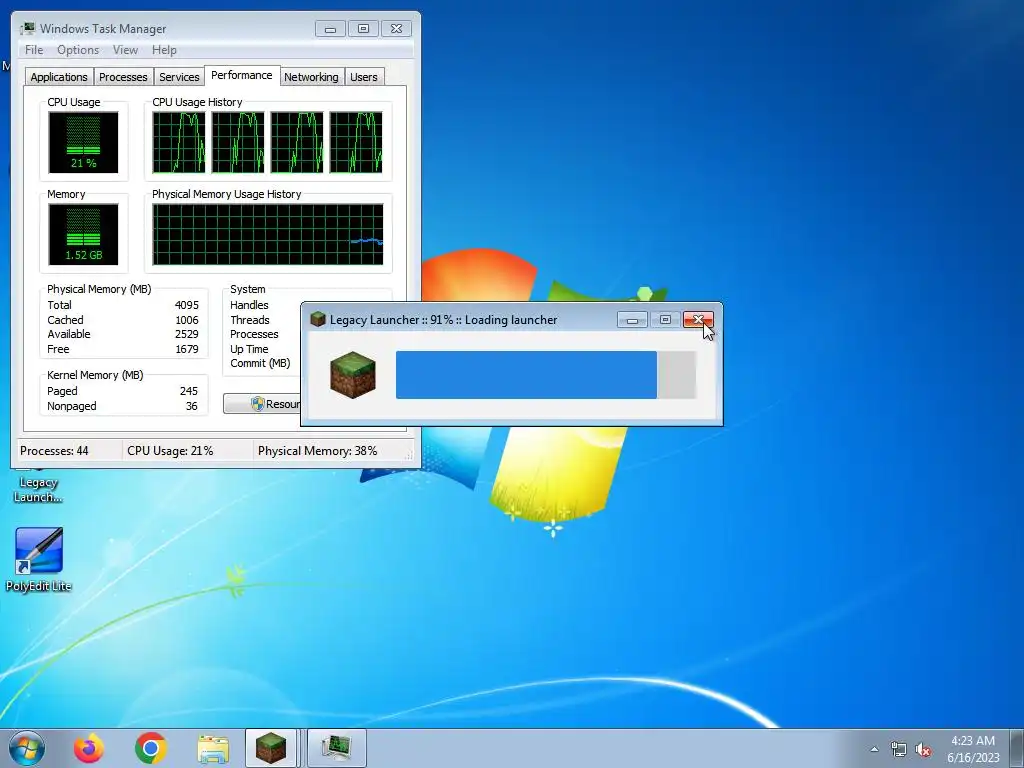Minimize the Legacy Launcher window
This screenshot has width=1024, height=768.
click(632, 319)
